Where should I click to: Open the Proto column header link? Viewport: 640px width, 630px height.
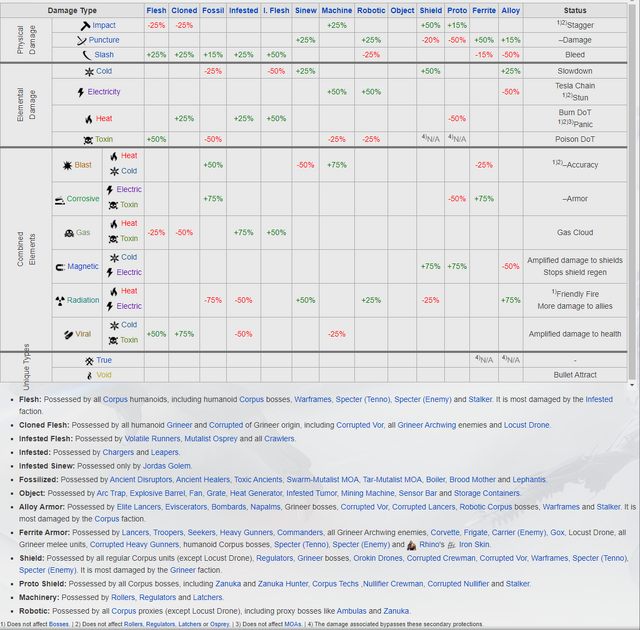point(457,11)
